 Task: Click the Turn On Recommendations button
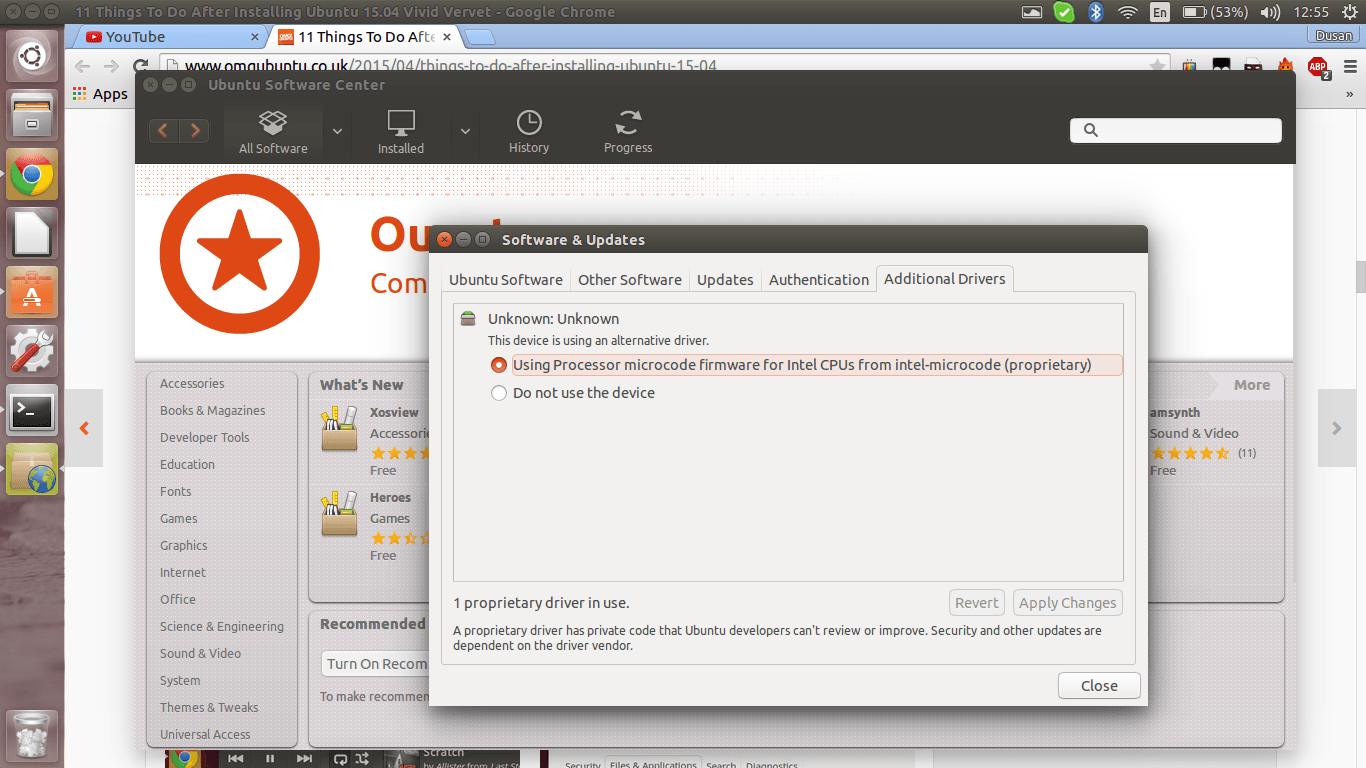coord(376,664)
